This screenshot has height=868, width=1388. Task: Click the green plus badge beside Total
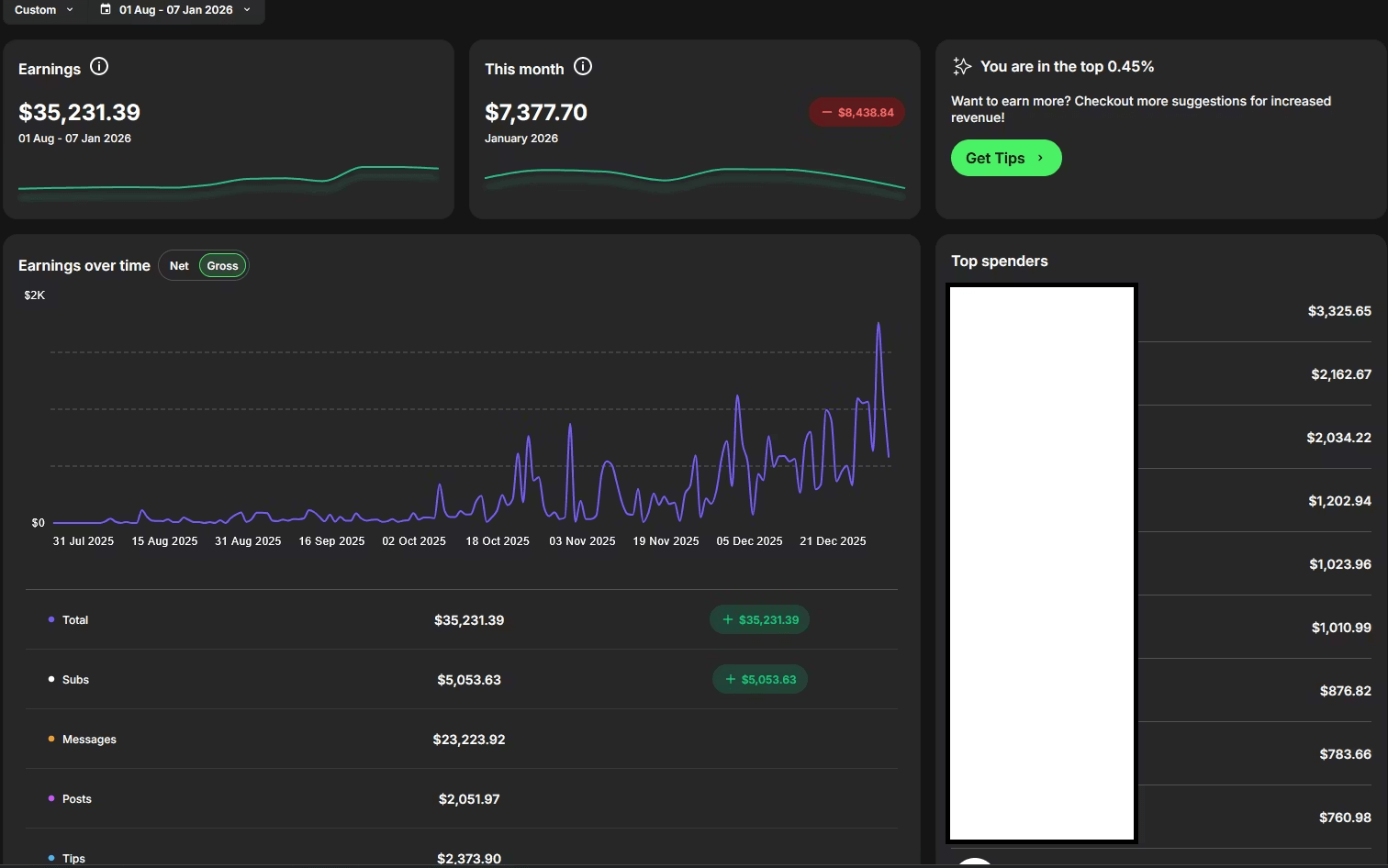(x=759, y=619)
